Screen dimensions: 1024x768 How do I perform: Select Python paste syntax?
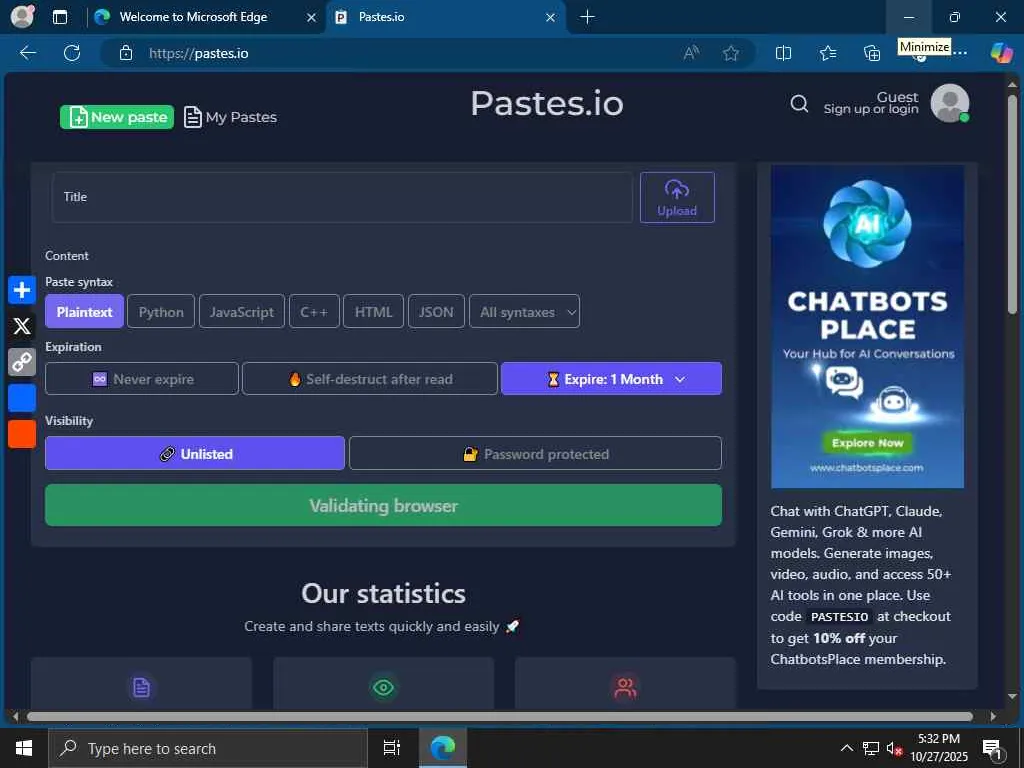click(x=161, y=312)
